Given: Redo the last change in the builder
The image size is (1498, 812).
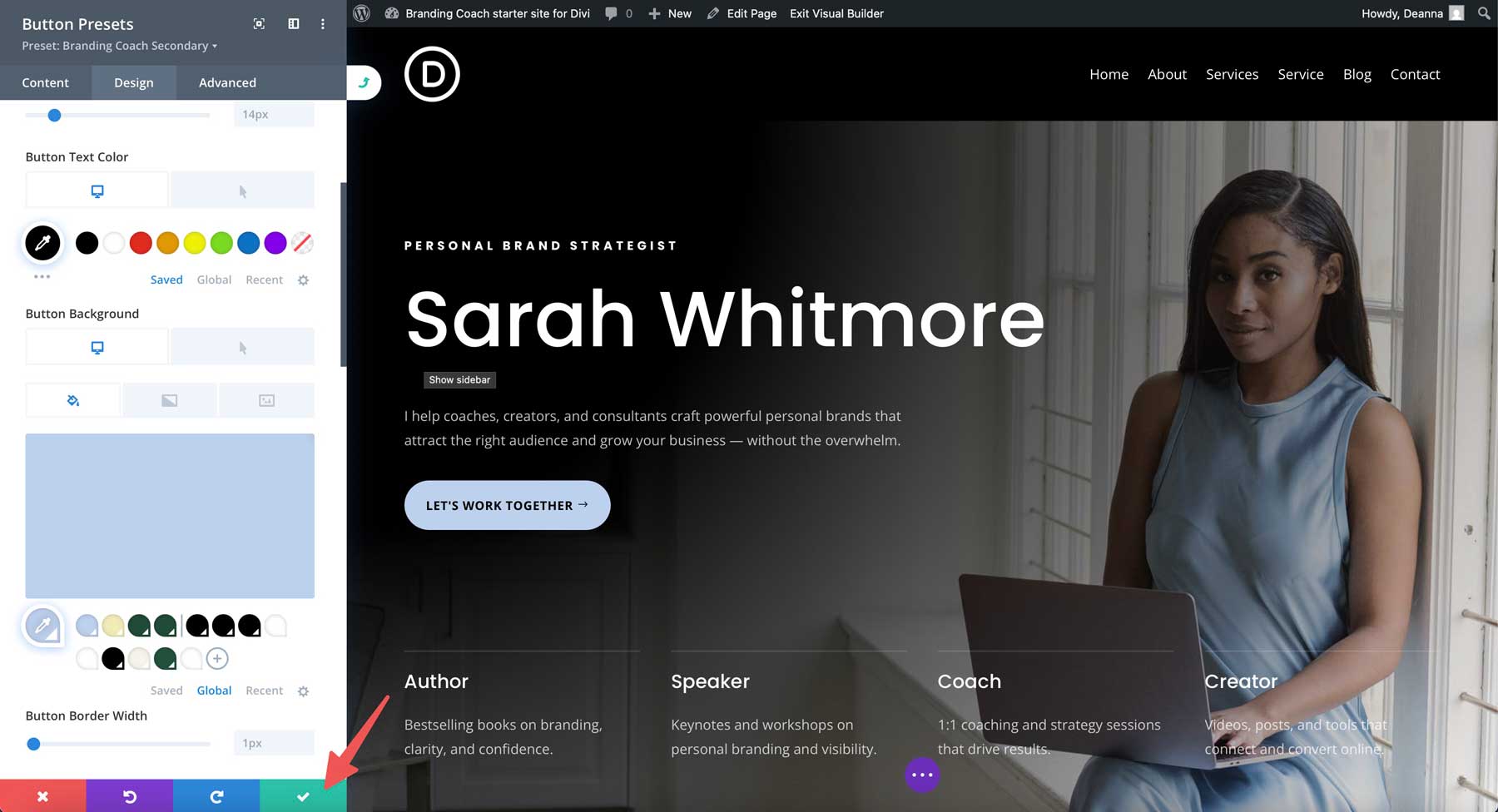Looking at the screenshot, I should [216, 796].
